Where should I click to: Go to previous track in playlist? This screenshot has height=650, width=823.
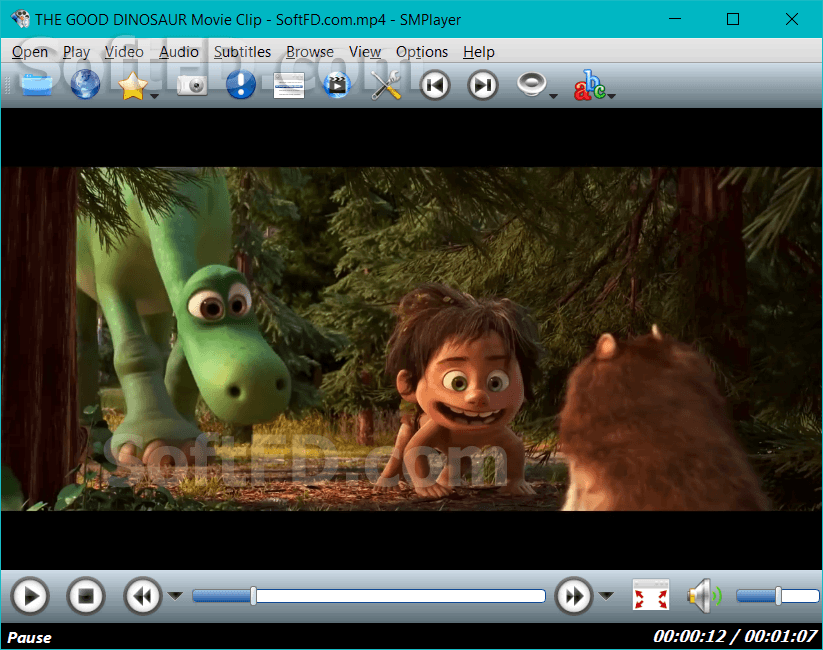tap(435, 85)
